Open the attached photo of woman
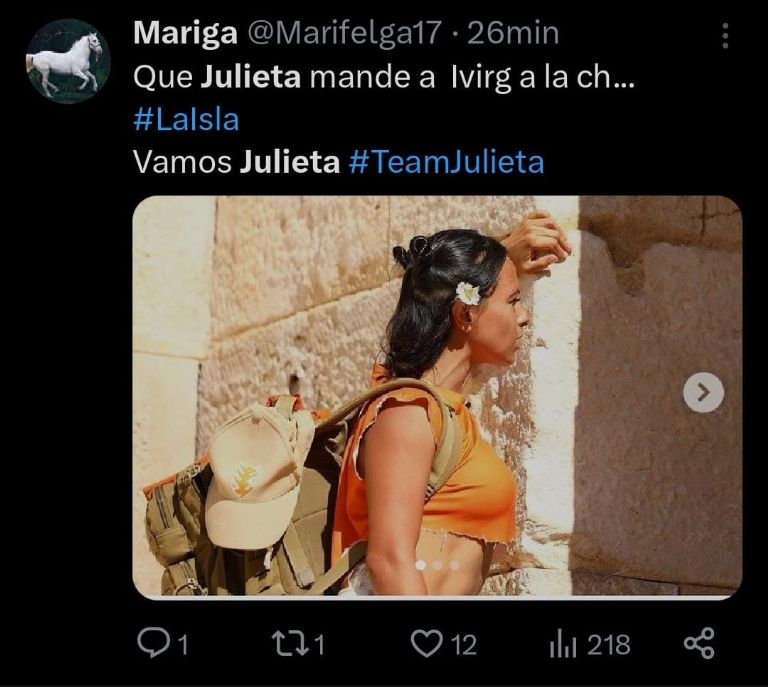Screen dimensions: 768x687 click(x=437, y=397)
